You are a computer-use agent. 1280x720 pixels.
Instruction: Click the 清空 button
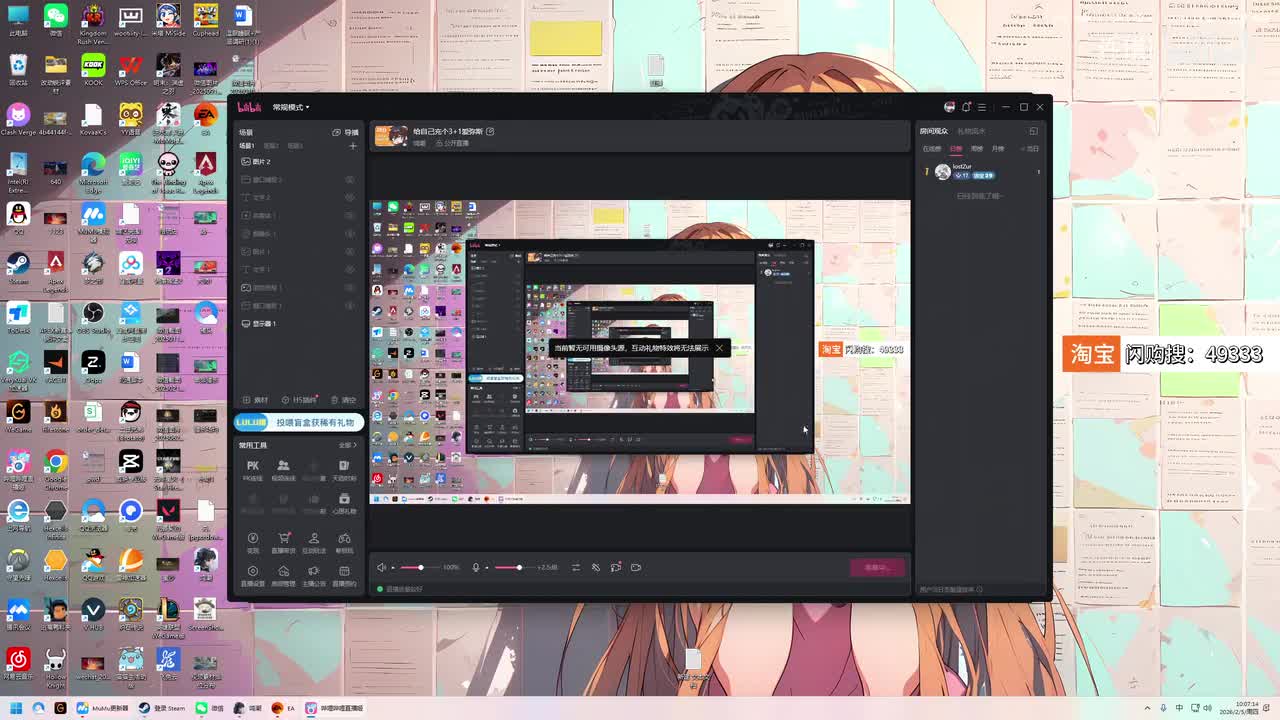[343, 400]
